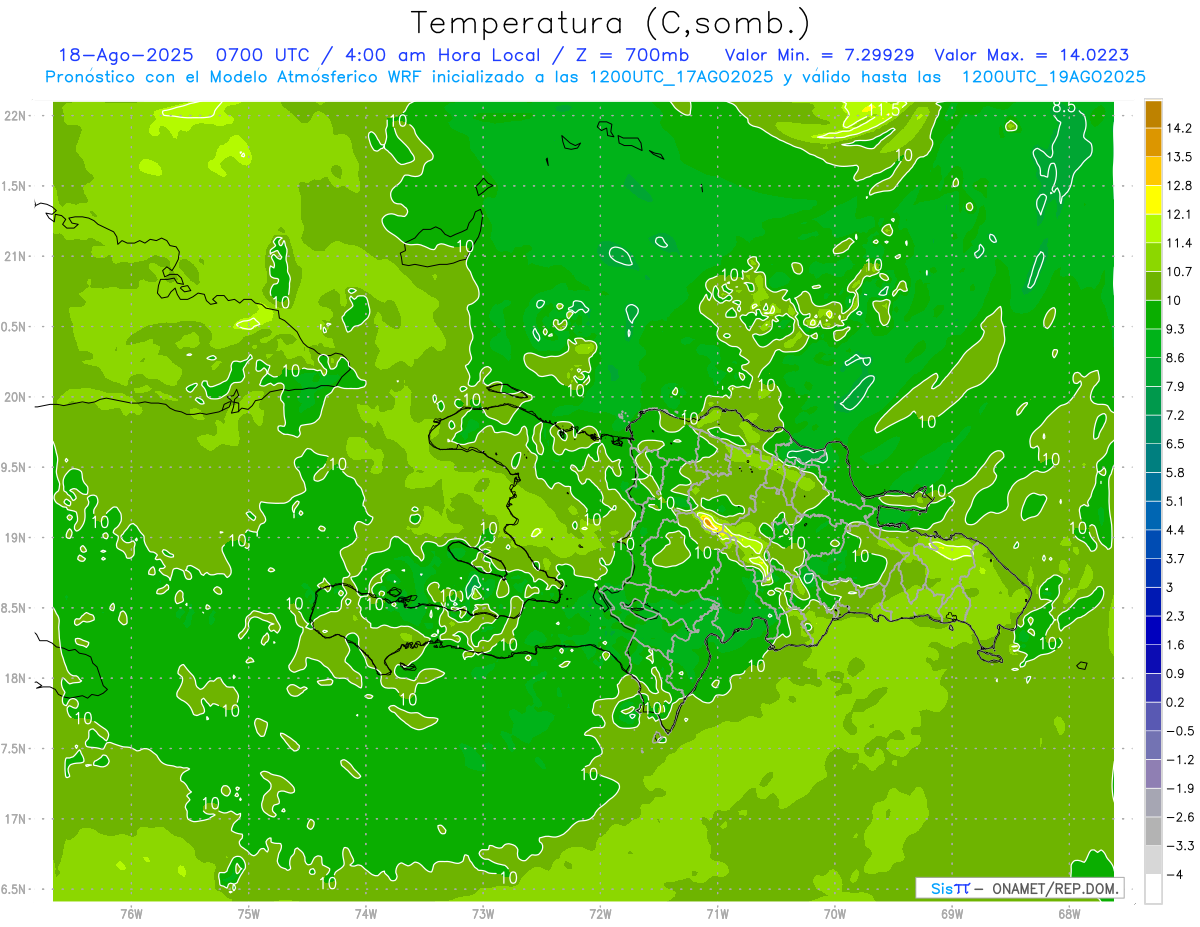Click the '-1.2' color scale label
This screenshot has height=927, width=1200.
pyautogui.click(x=1178, y=760)
